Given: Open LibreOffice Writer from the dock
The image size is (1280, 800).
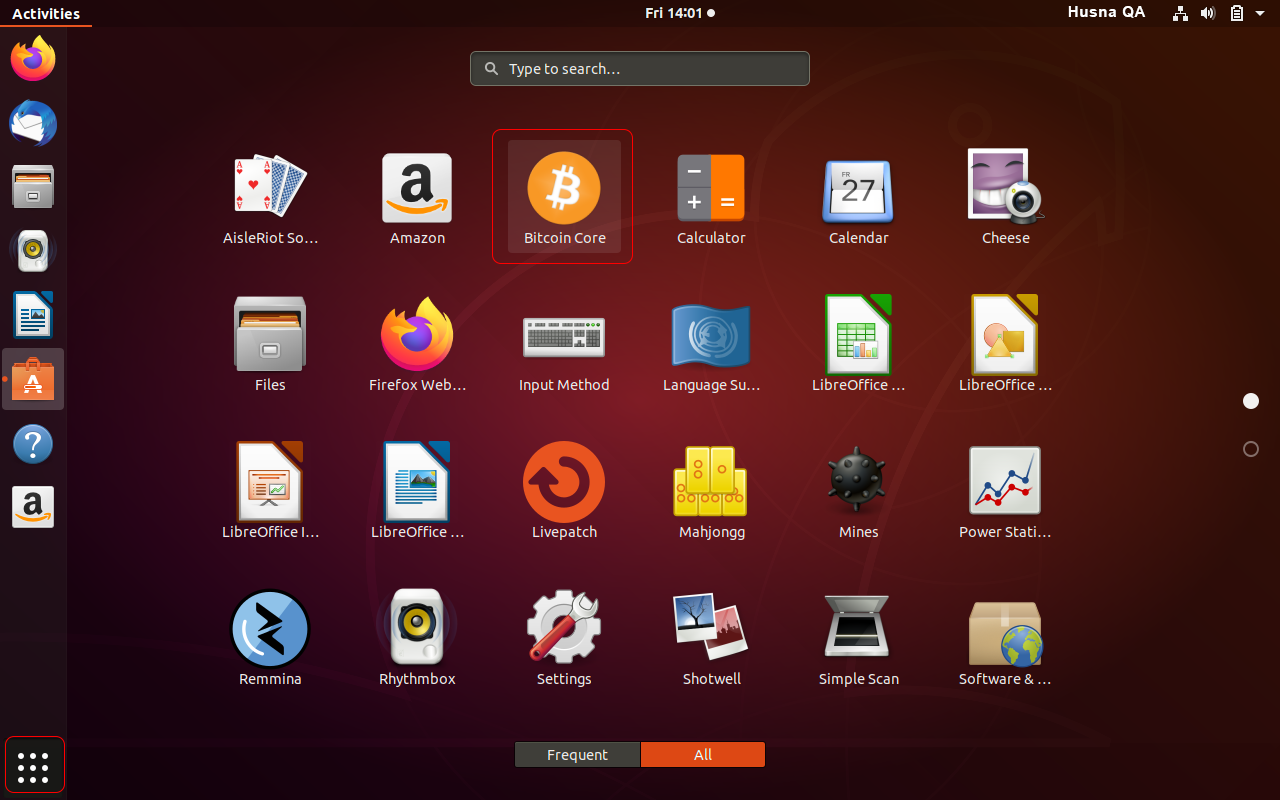Looking at the screenshot, I should tap(33, 315).
